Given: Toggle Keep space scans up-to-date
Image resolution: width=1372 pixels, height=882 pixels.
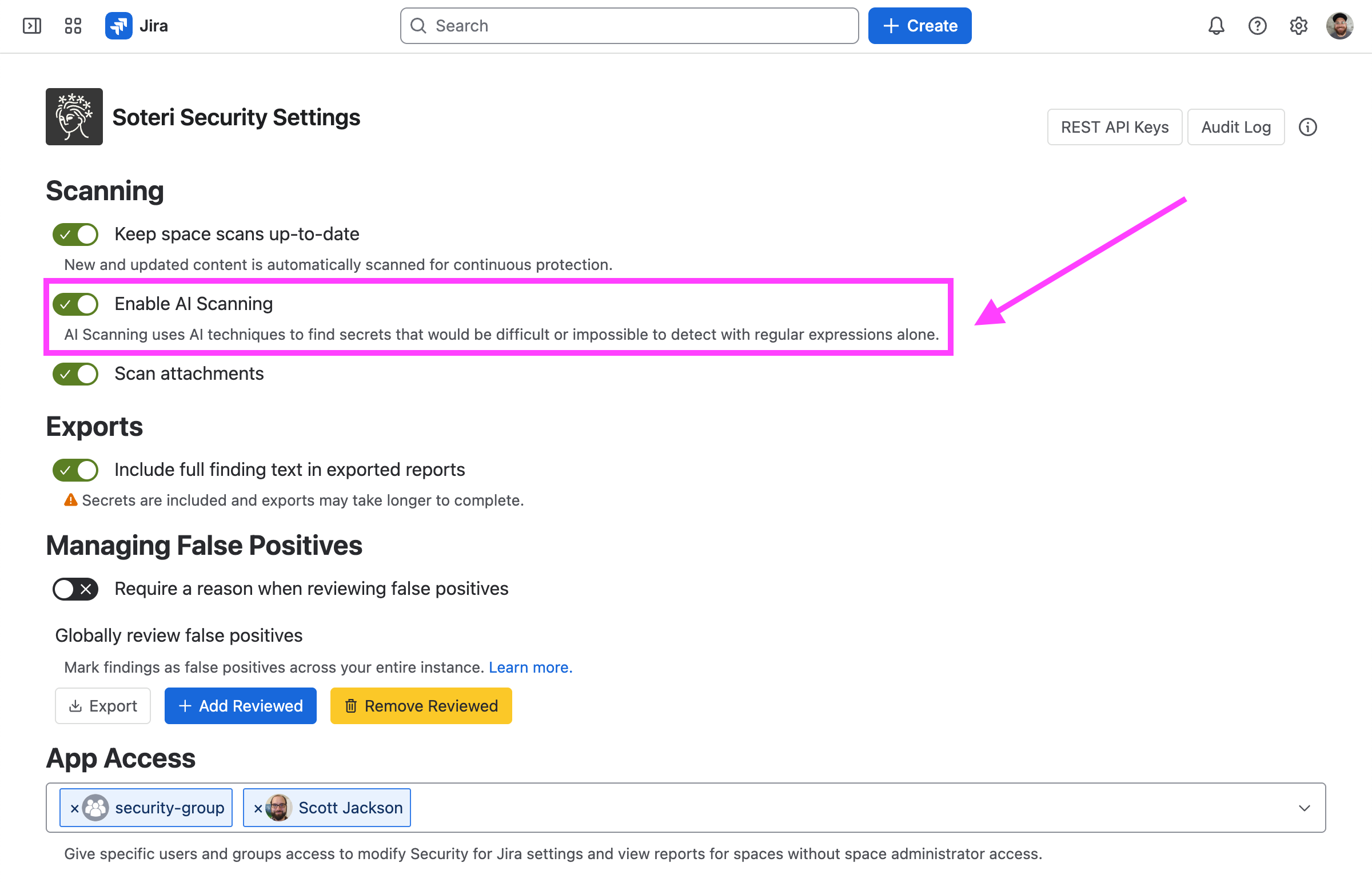Looking at the screenshot, I should (x=75, y=234).
